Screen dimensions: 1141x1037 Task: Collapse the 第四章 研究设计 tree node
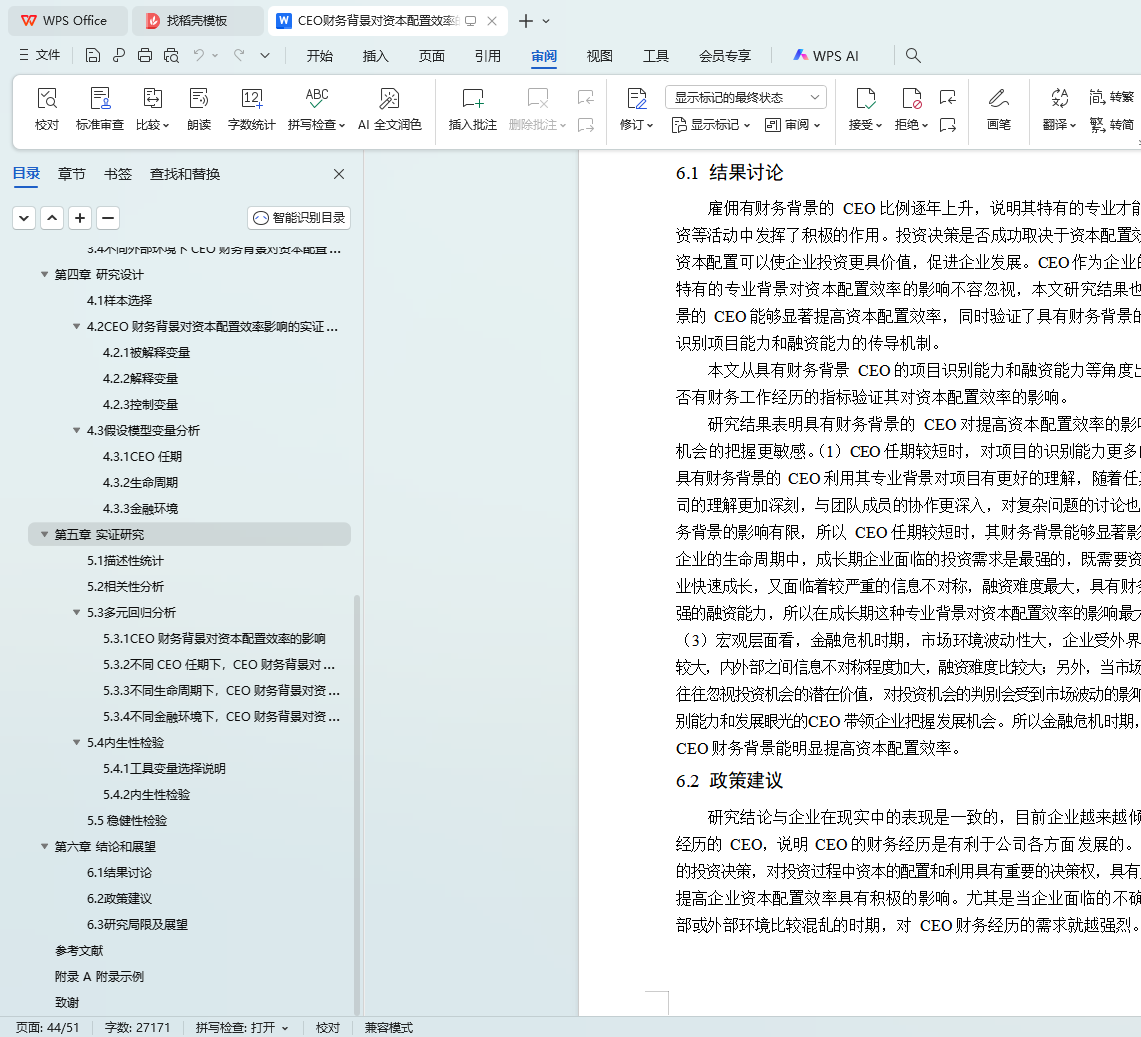[x=44, y=274]
